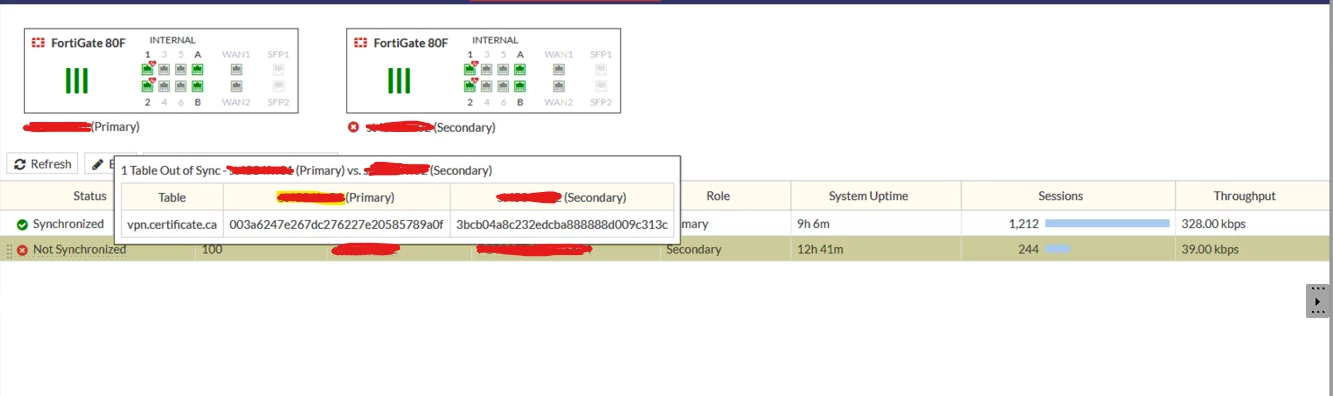The height and width of the screenshot is (396, 1333).
Task: Click the red Not Synchronized status icon
Action: pos(22,250)
